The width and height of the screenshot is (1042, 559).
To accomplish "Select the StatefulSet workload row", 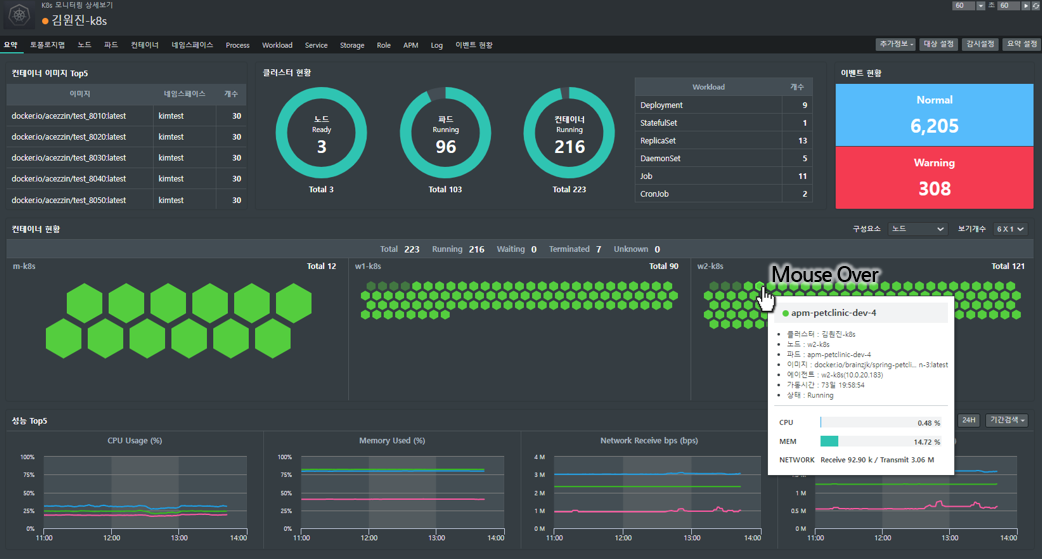I will coord(723,123).
